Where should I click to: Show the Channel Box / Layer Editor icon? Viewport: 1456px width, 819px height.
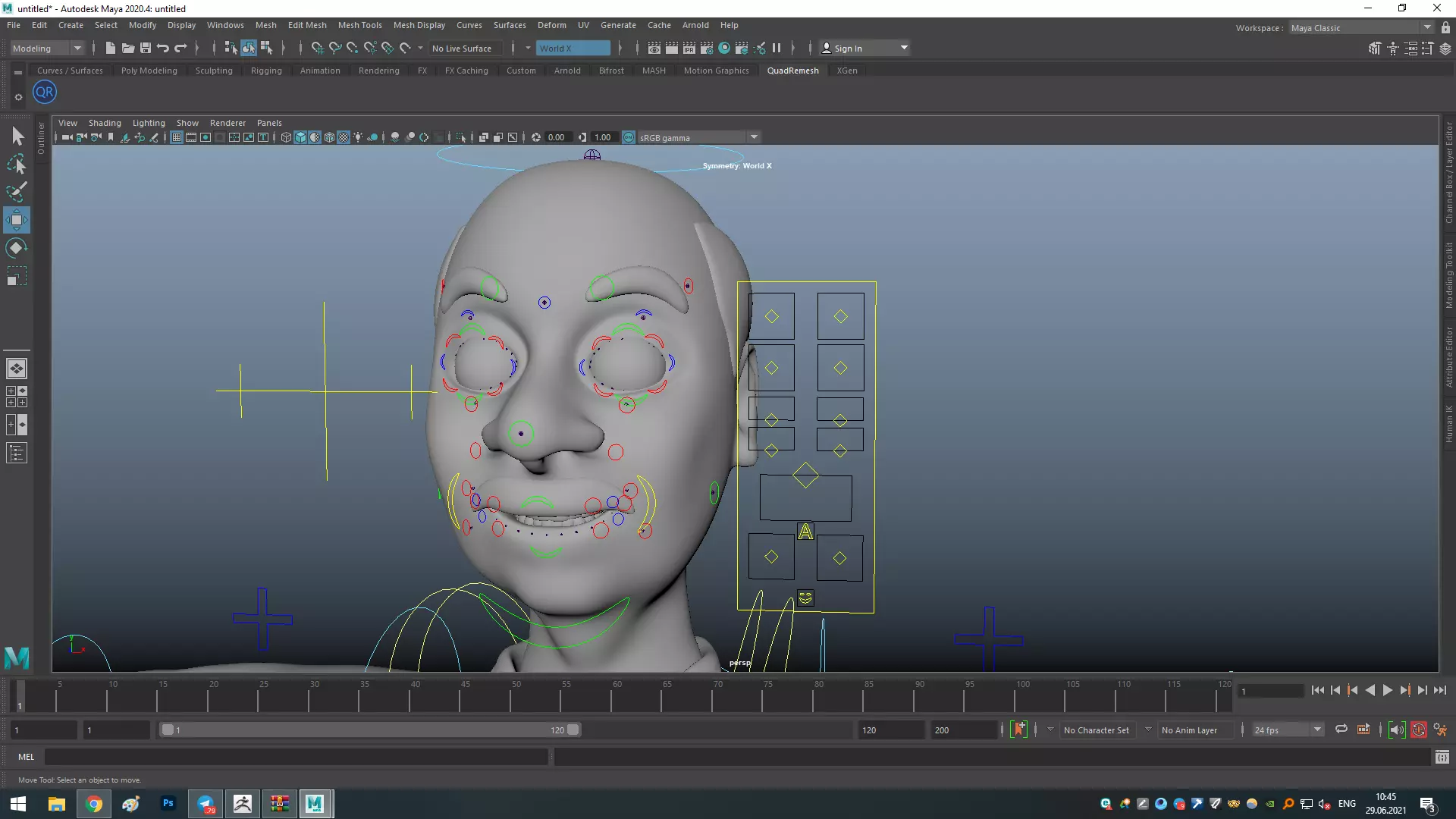point(1445,49)
